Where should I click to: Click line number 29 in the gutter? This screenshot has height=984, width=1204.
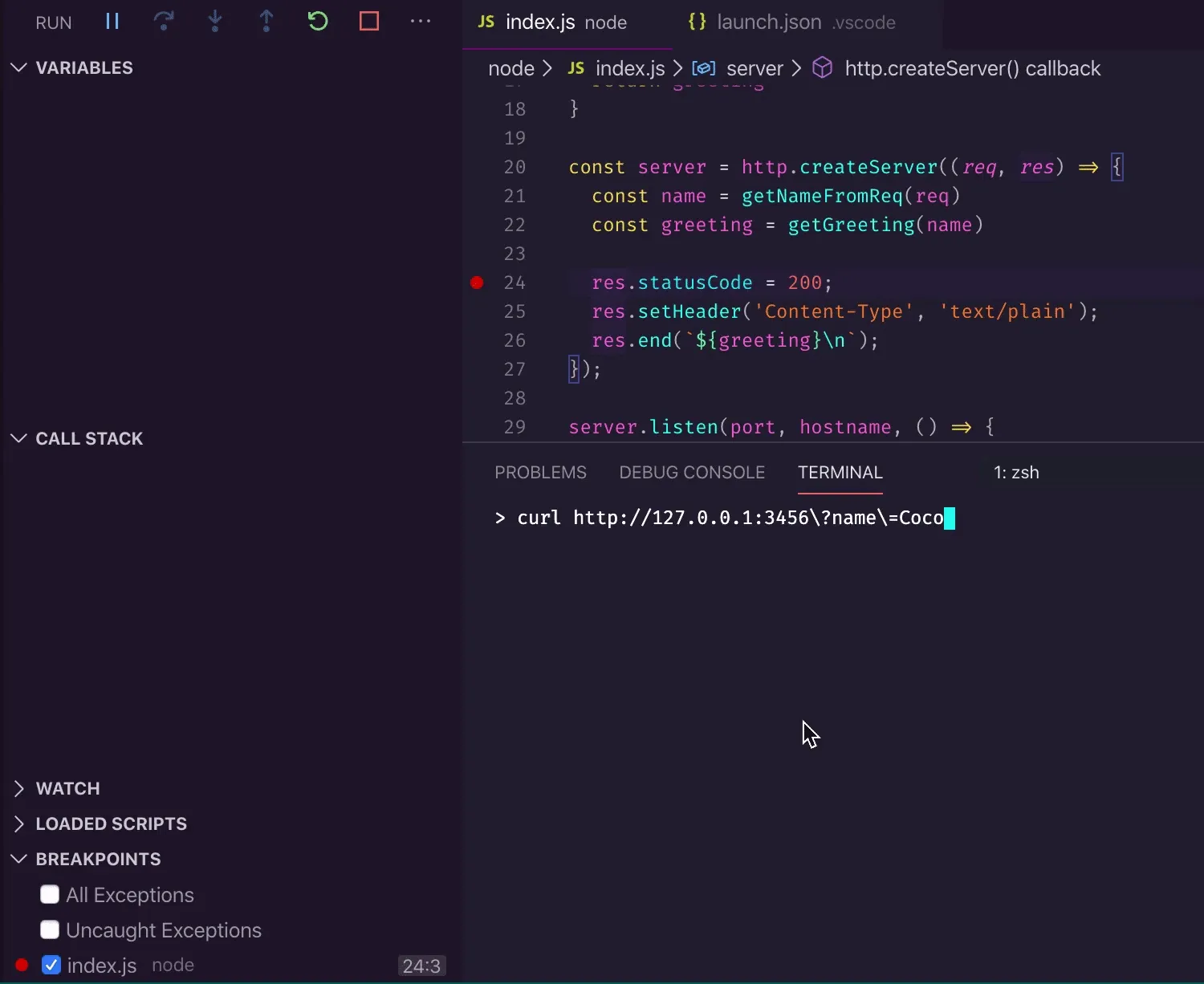(515, 427)
